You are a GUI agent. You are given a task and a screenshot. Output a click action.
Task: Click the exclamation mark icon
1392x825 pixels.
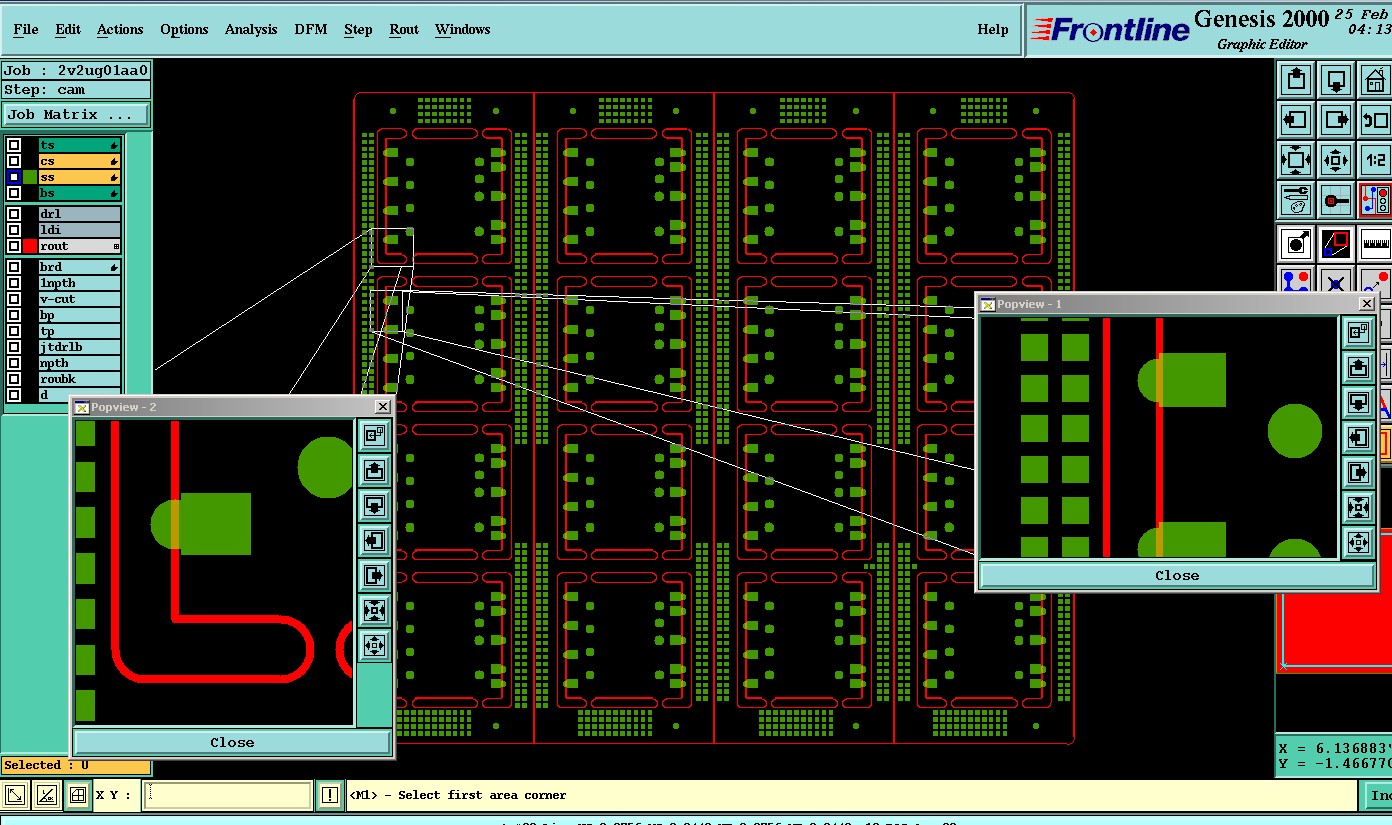click(330, 795)
